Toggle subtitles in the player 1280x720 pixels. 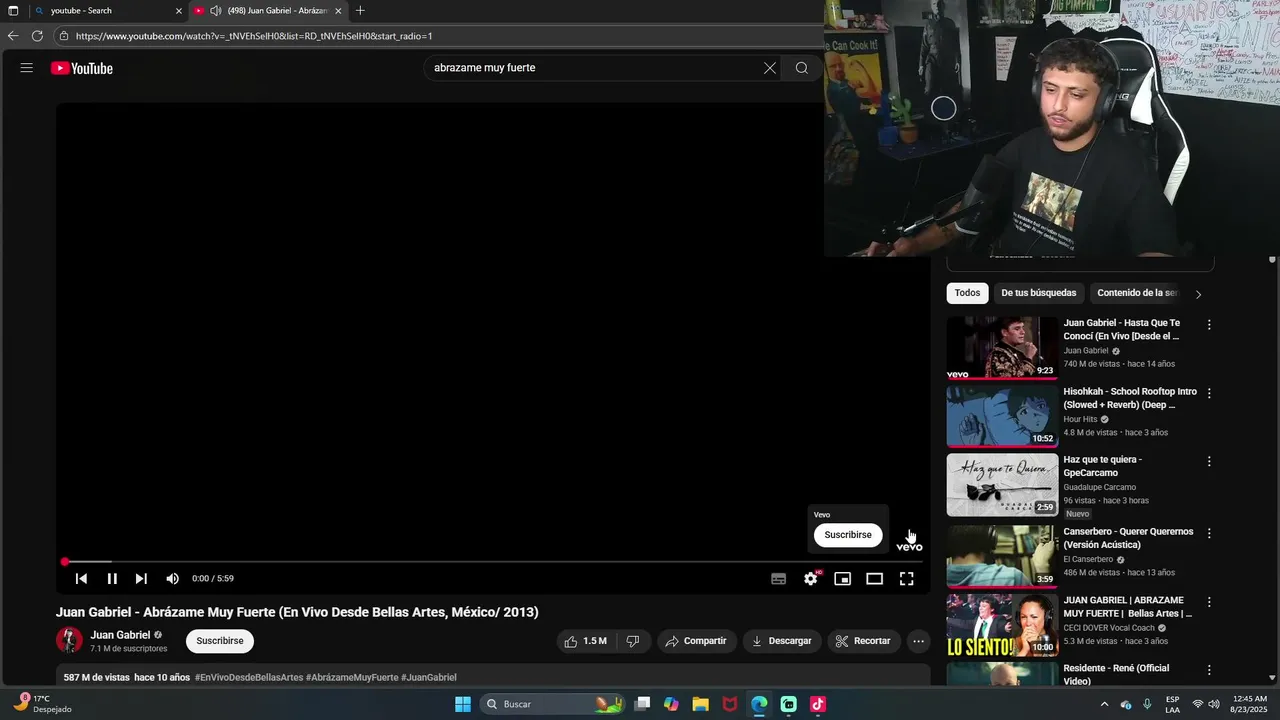pyautogui.click(x=778, y=579)
